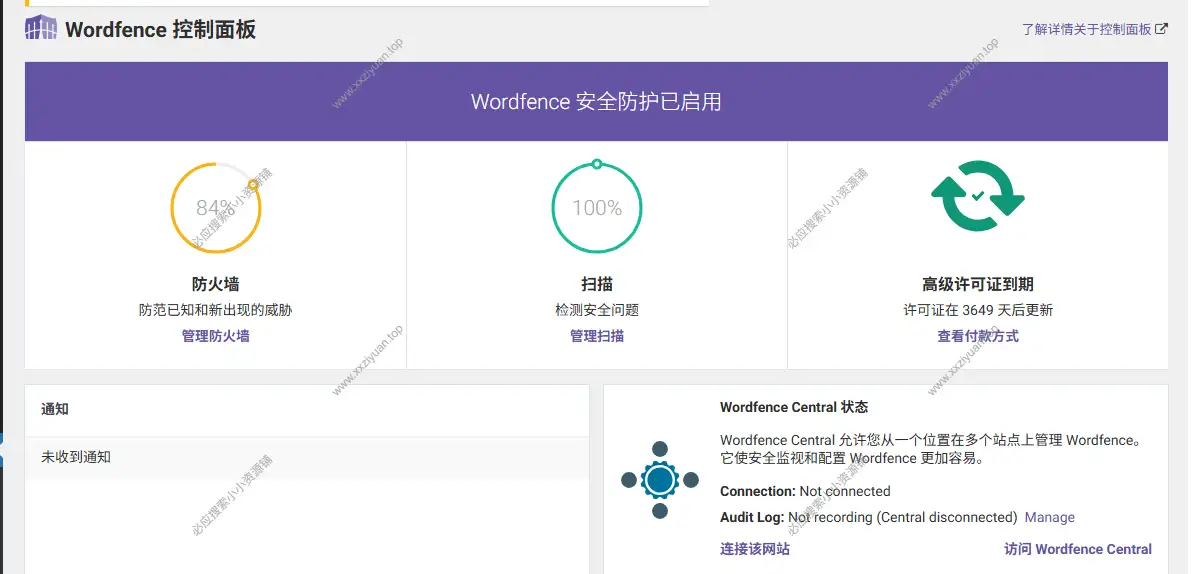Screen dimensions: 1191x574
Task: Open 管理防火墙 link
Action: 215,336
